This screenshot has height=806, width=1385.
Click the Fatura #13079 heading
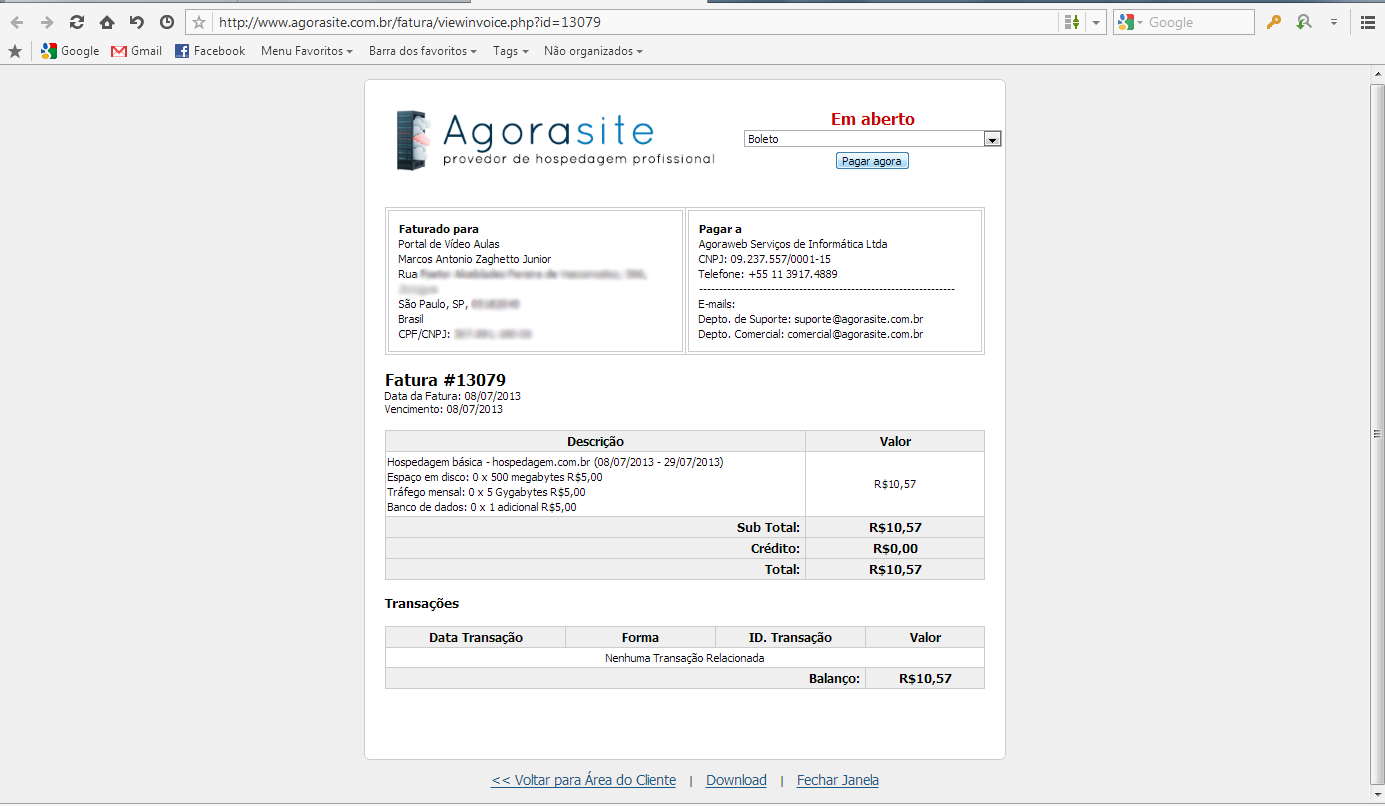445,380
